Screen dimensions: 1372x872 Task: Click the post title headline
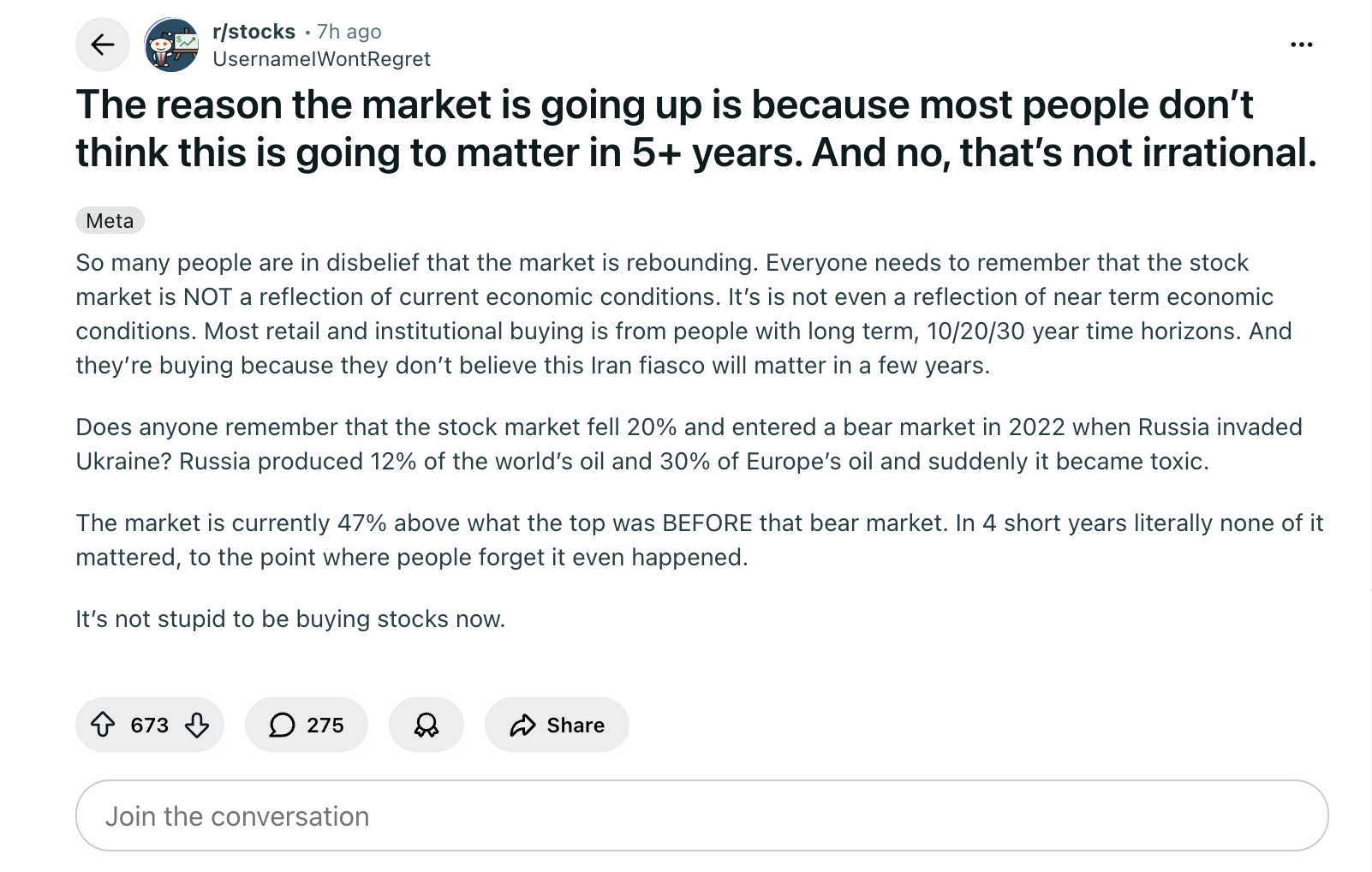695,128
